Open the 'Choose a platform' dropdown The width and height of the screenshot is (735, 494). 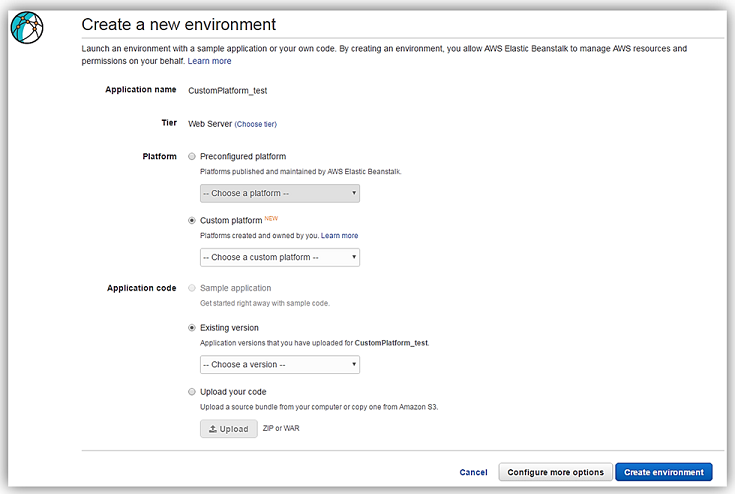click(x=279, y=193)
